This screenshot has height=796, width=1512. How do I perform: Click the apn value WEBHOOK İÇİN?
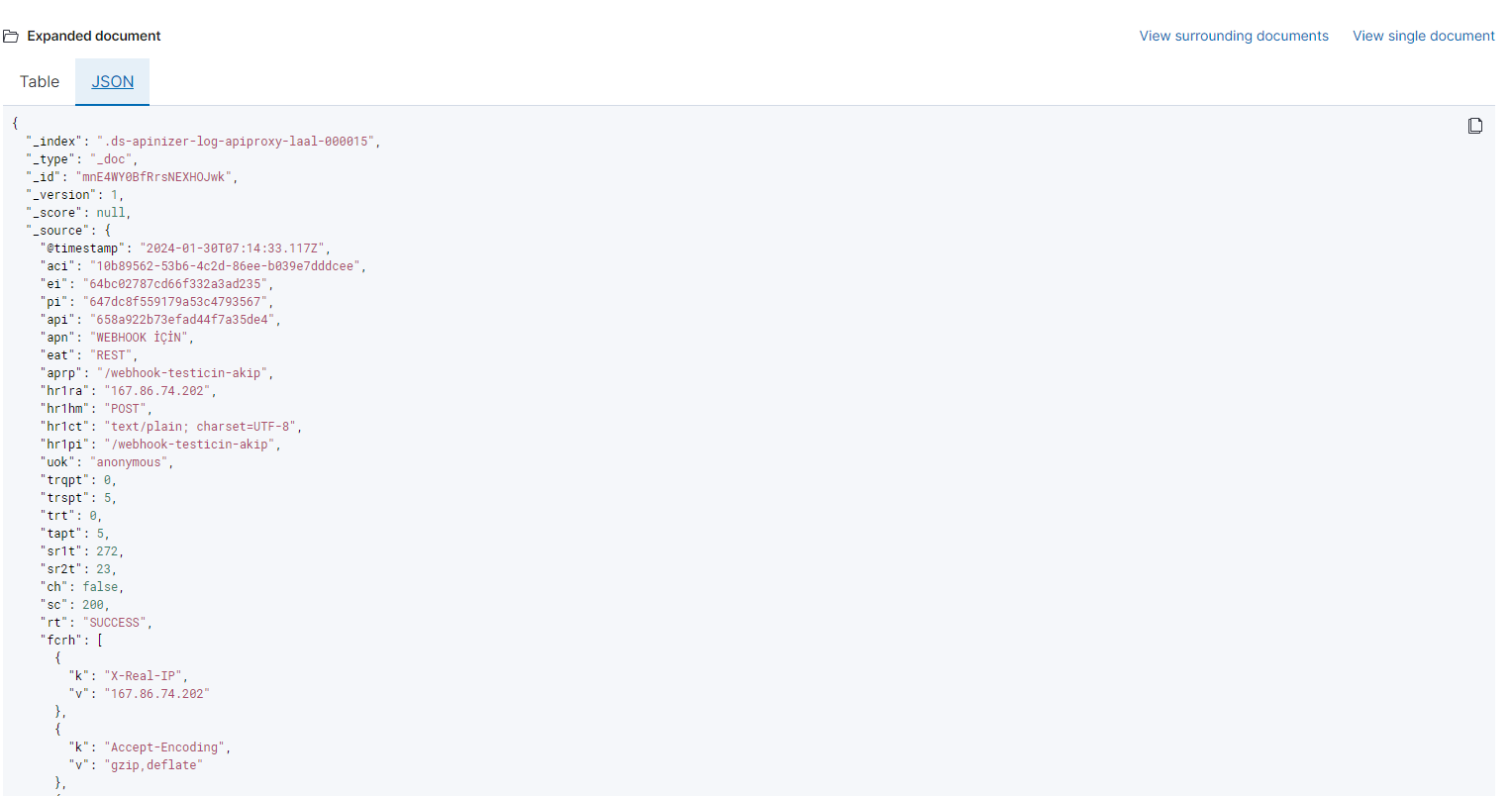(x=142, y=337)
